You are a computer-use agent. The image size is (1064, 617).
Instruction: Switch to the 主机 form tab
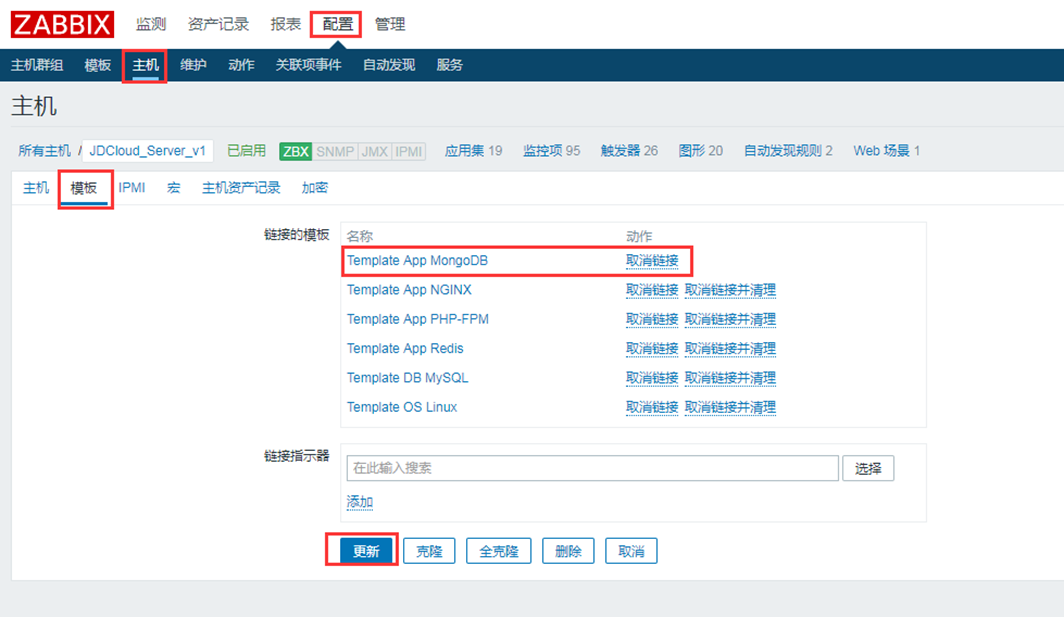pyautogui.click(x=36, y=188)
